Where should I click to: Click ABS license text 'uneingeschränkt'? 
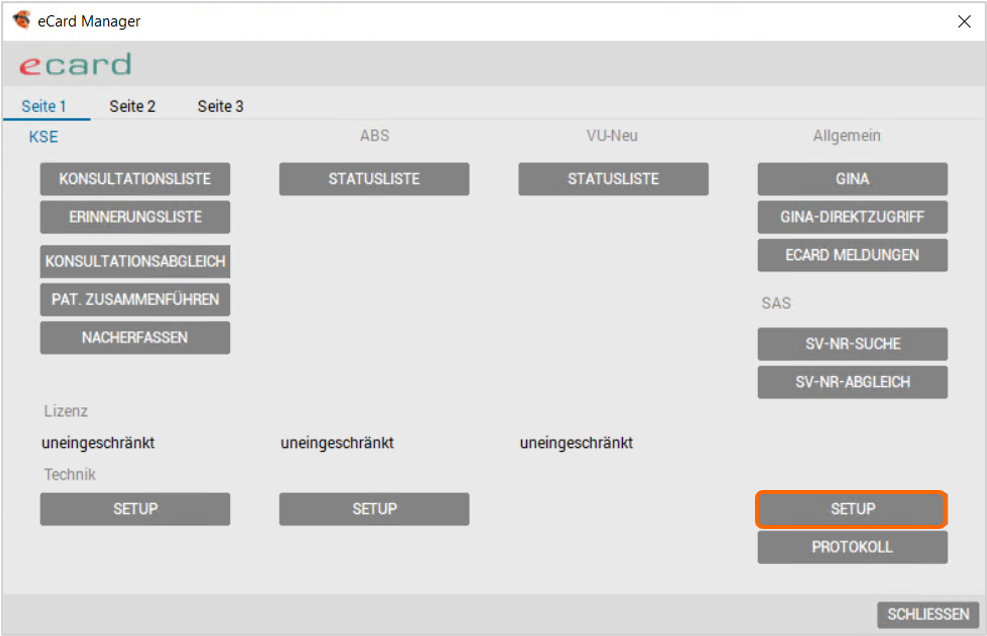click(x=337, y=443)
